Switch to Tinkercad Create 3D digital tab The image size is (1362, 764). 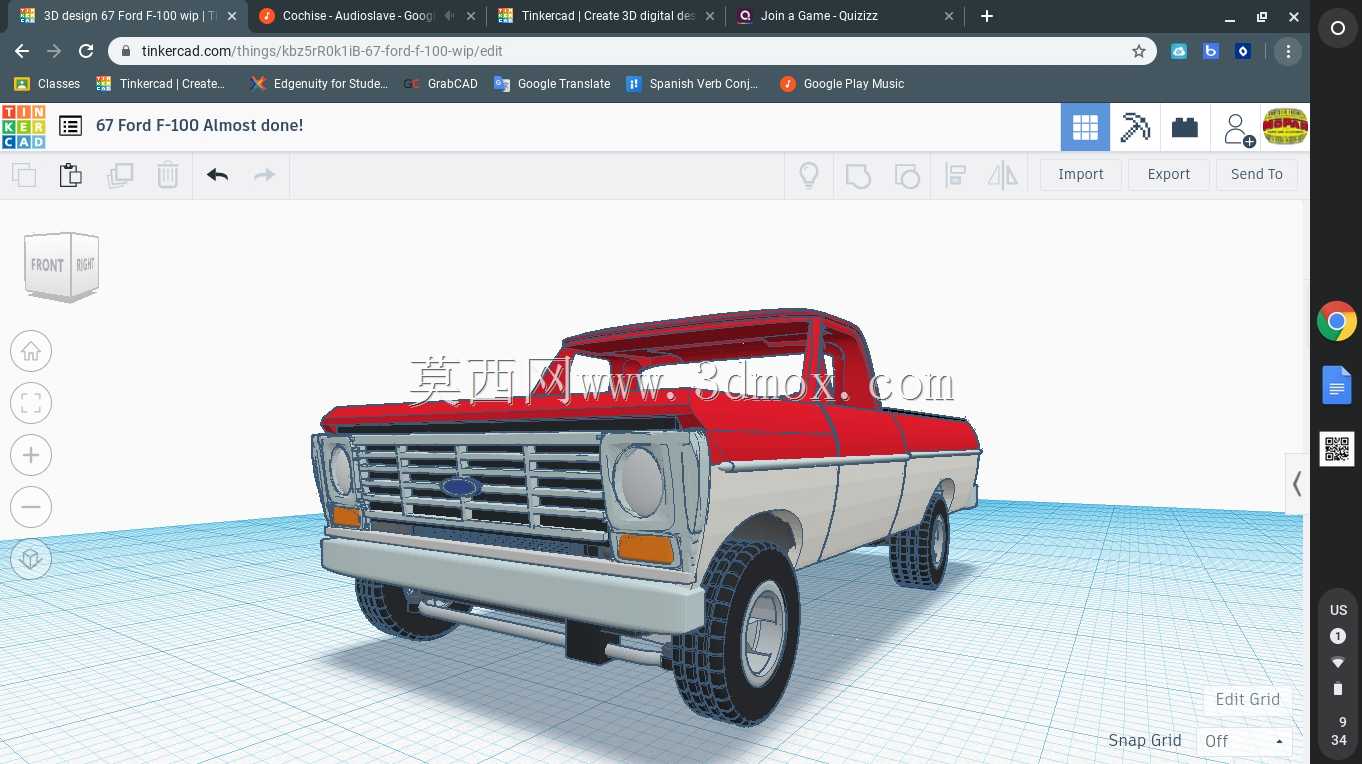pos(605,16)
